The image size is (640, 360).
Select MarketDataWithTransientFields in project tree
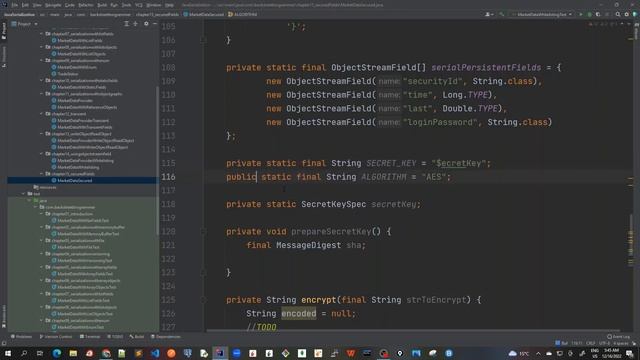click(x=84, y=127)
